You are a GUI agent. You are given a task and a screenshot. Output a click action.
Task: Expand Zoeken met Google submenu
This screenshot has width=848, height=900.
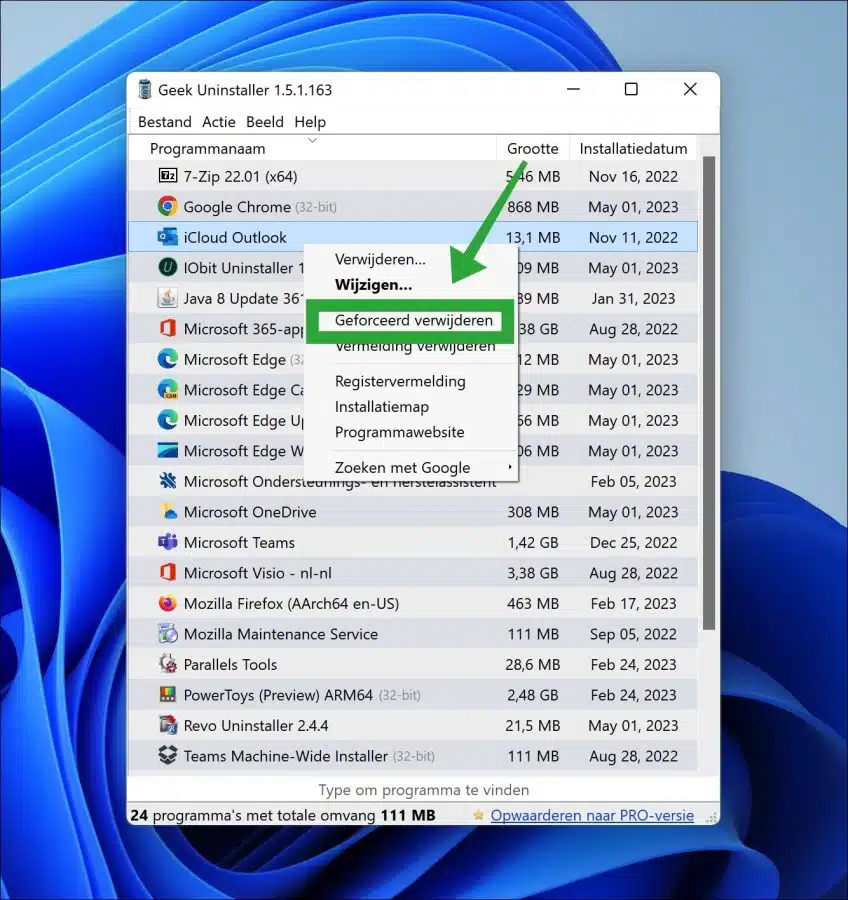pyautogui.click(x=411, y=467)
